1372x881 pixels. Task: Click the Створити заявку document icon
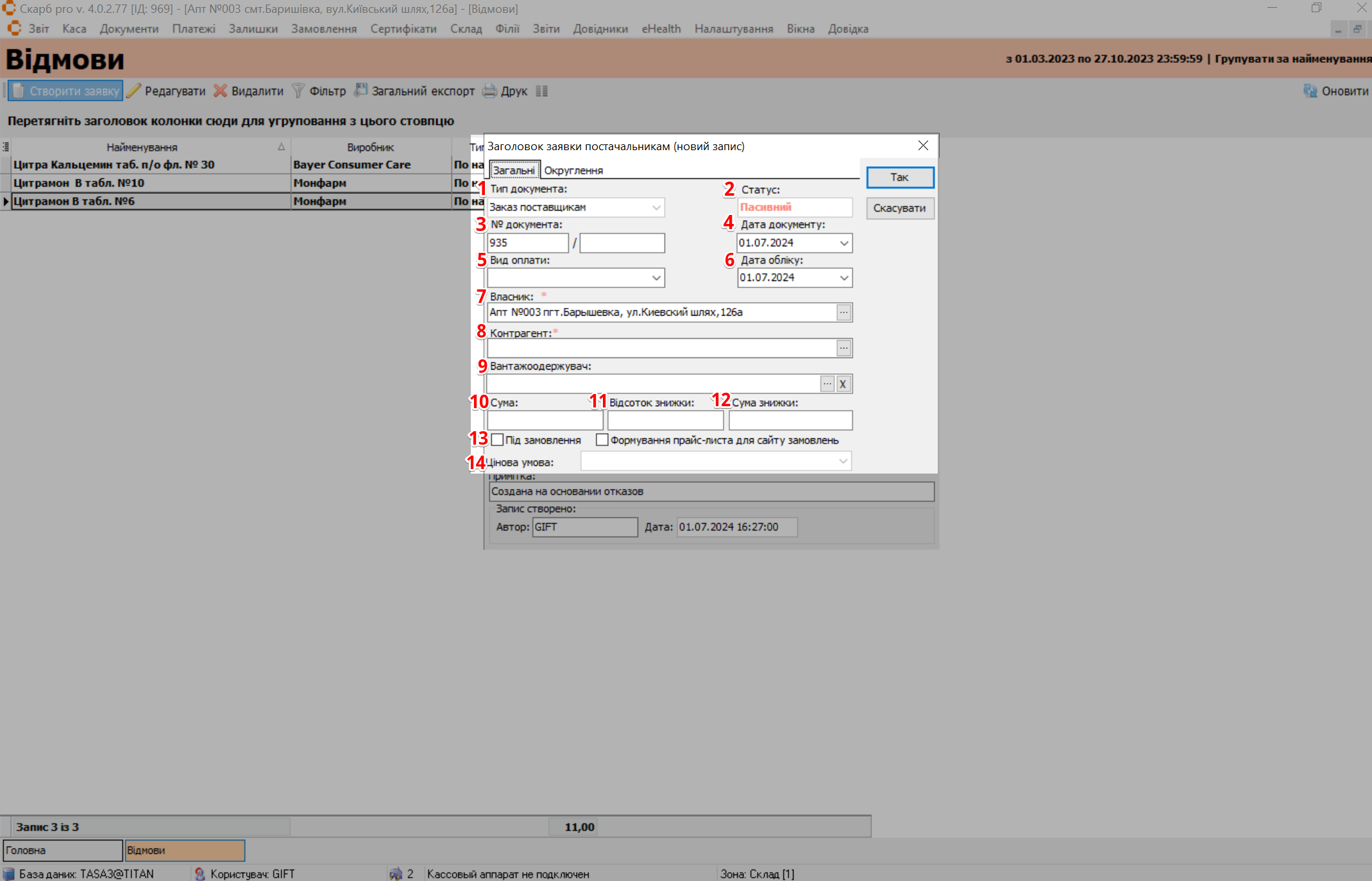pos(19,91)
